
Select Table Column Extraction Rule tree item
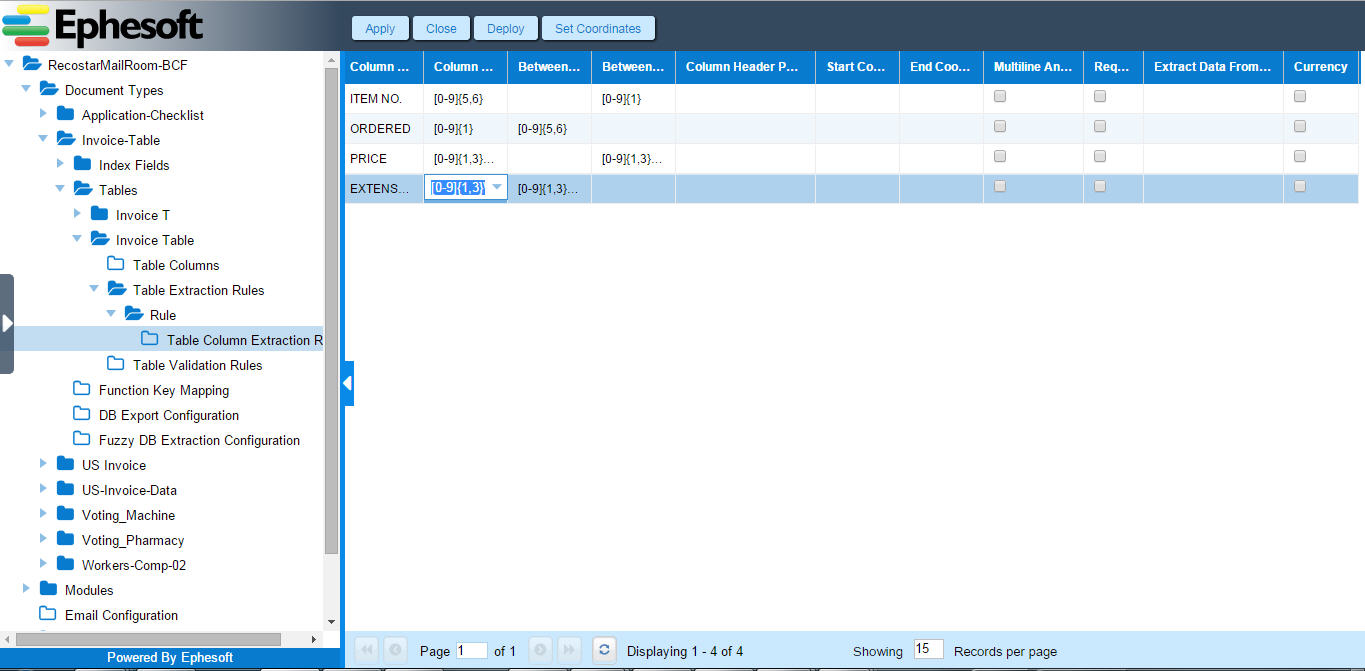coord(245,340)
